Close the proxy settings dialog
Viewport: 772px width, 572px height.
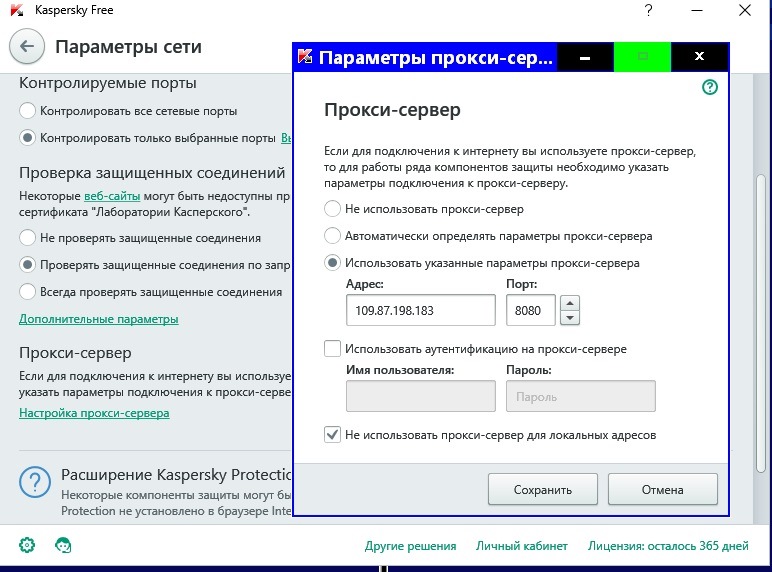point(699,57)
